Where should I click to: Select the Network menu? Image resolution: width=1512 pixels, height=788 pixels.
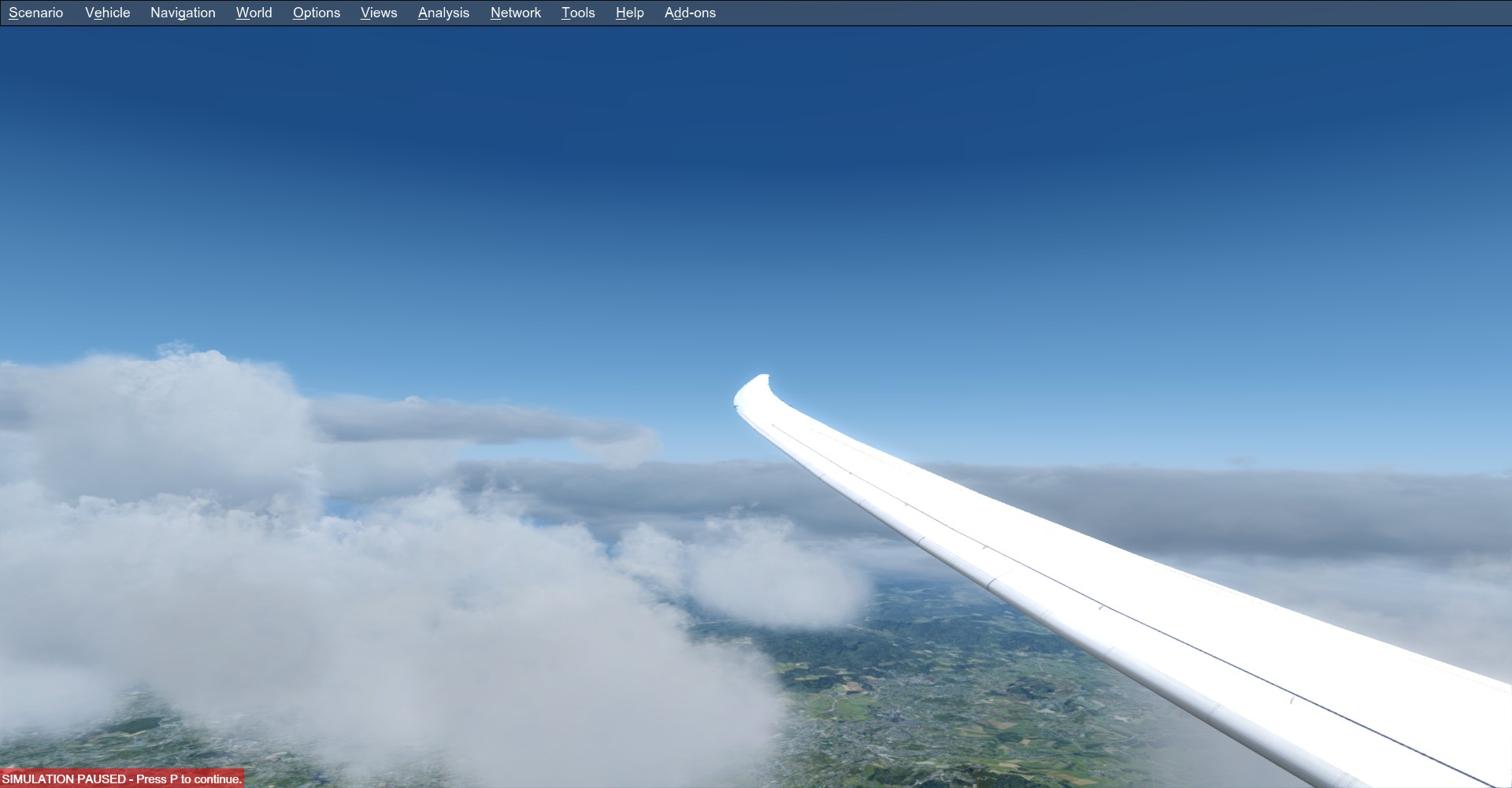click(515, 13)
